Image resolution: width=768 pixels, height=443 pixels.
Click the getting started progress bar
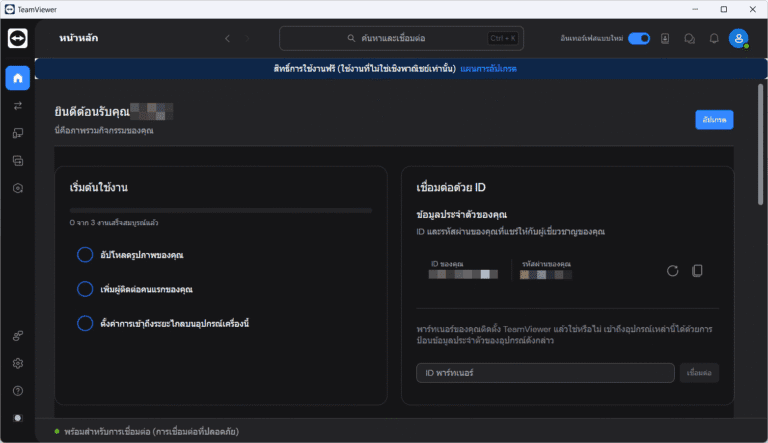tap(221, 211)
